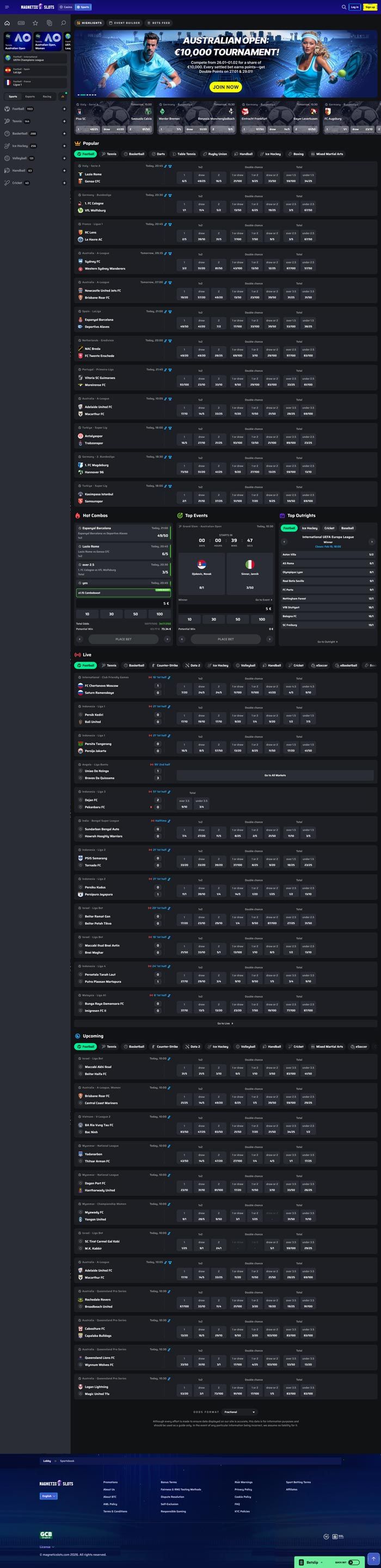The width and height of the screenshot is (381, 1568).
Task: Switch to Event Builder tab
Action: click(124, 22)
